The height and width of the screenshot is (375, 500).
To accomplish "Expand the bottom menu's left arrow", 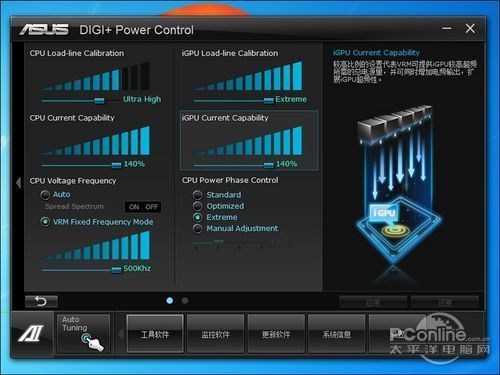I will pyautogui.click(x=121, y=334).
